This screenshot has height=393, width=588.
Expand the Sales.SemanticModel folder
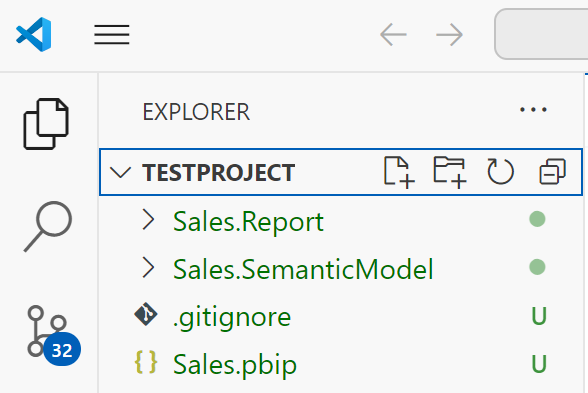(148, 268)
